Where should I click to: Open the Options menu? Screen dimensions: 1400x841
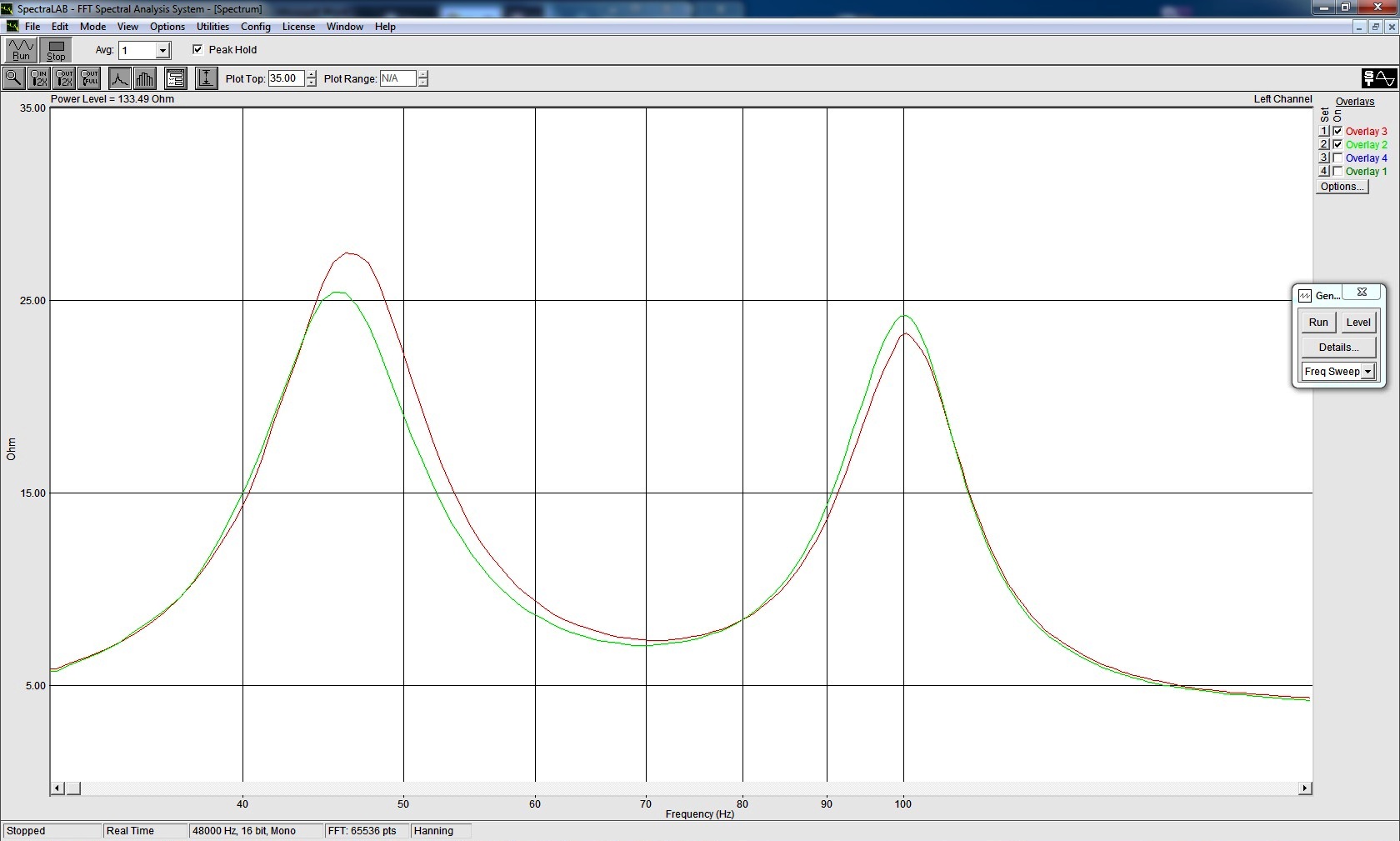pos(167,27)
